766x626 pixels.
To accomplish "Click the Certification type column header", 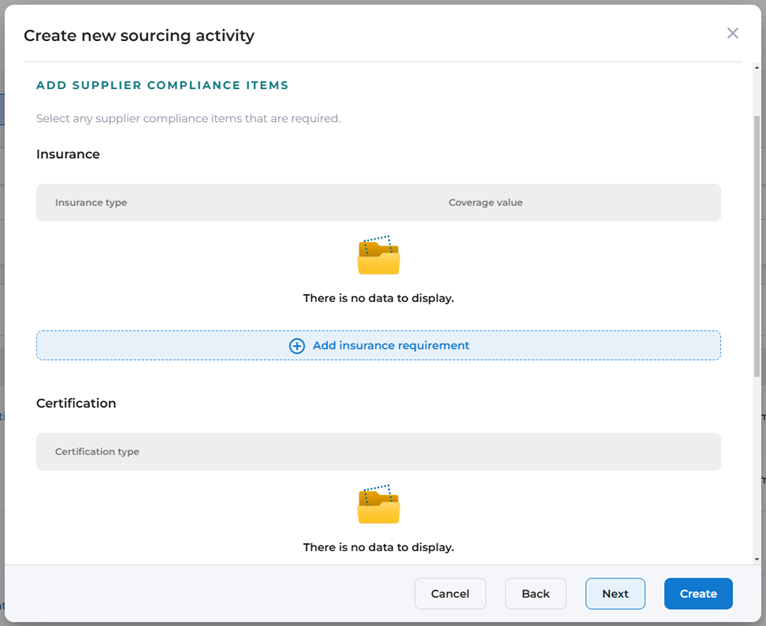I will [x=97, y=452].
